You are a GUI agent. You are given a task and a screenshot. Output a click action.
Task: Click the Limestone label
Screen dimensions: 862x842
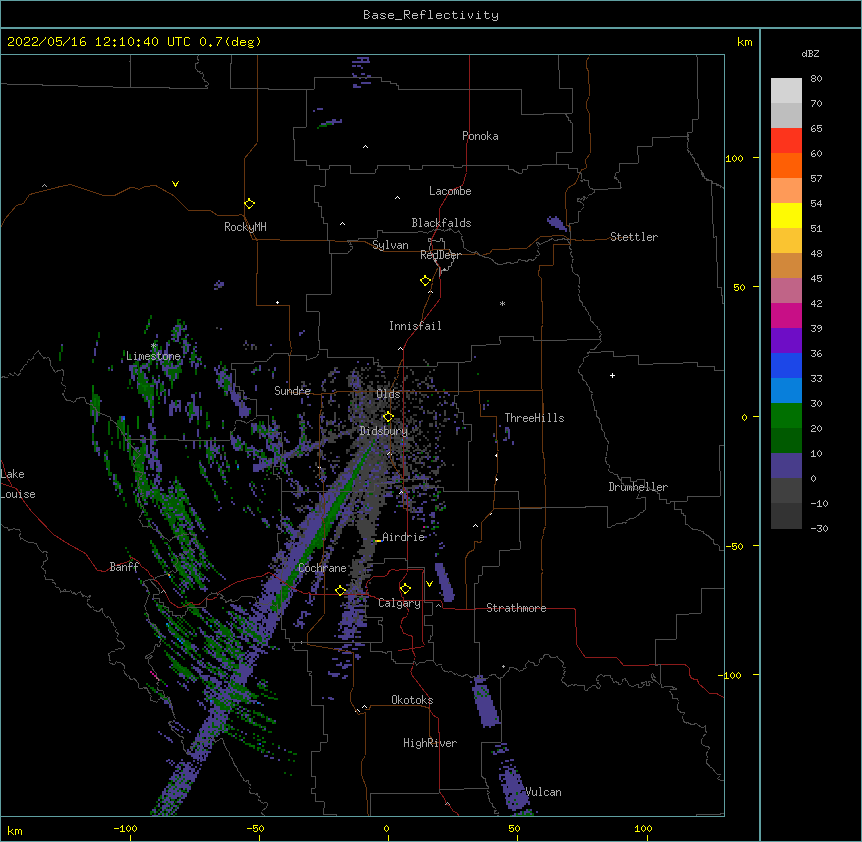153,356
